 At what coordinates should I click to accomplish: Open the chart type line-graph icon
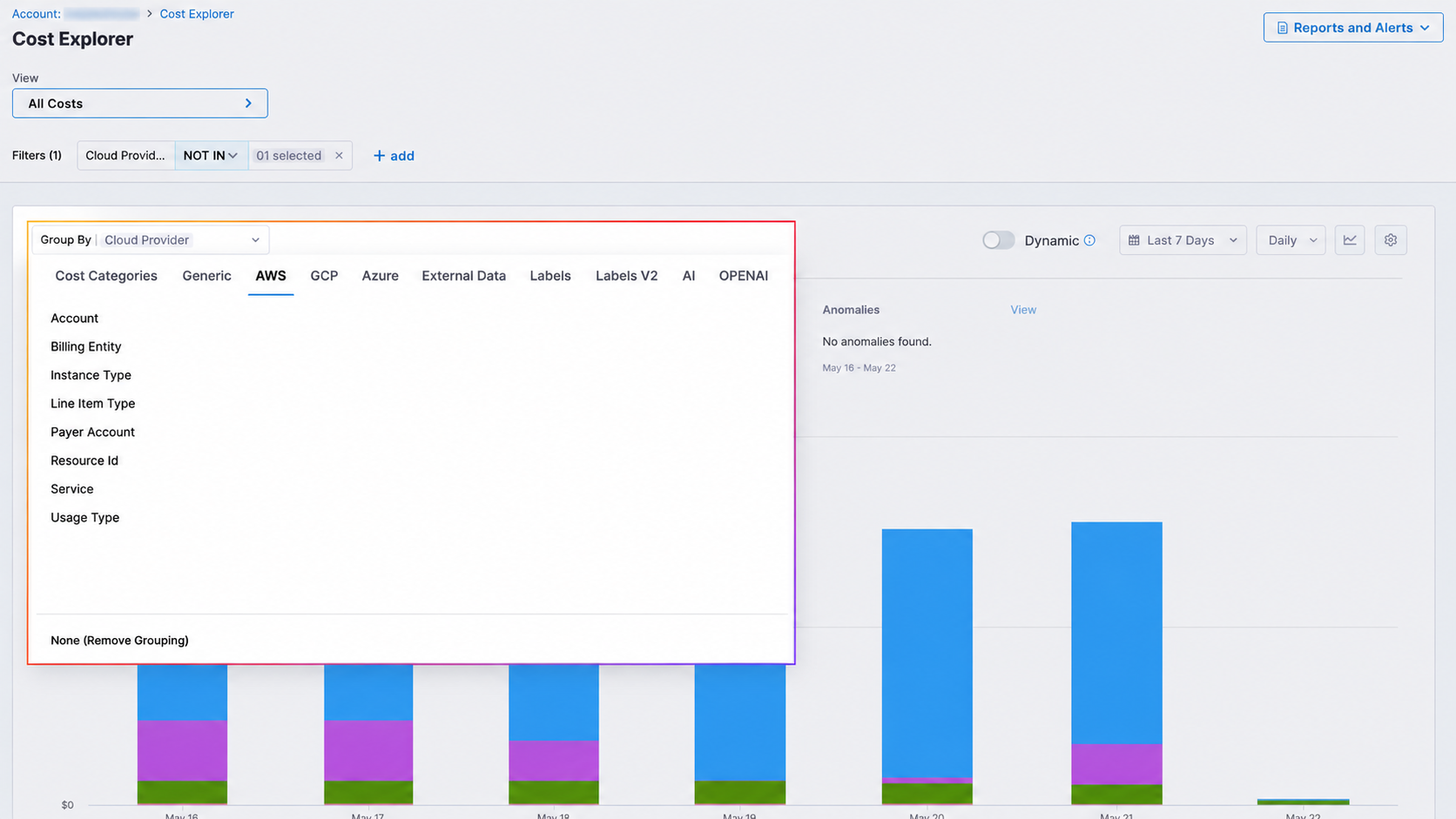pos(1349,240)
